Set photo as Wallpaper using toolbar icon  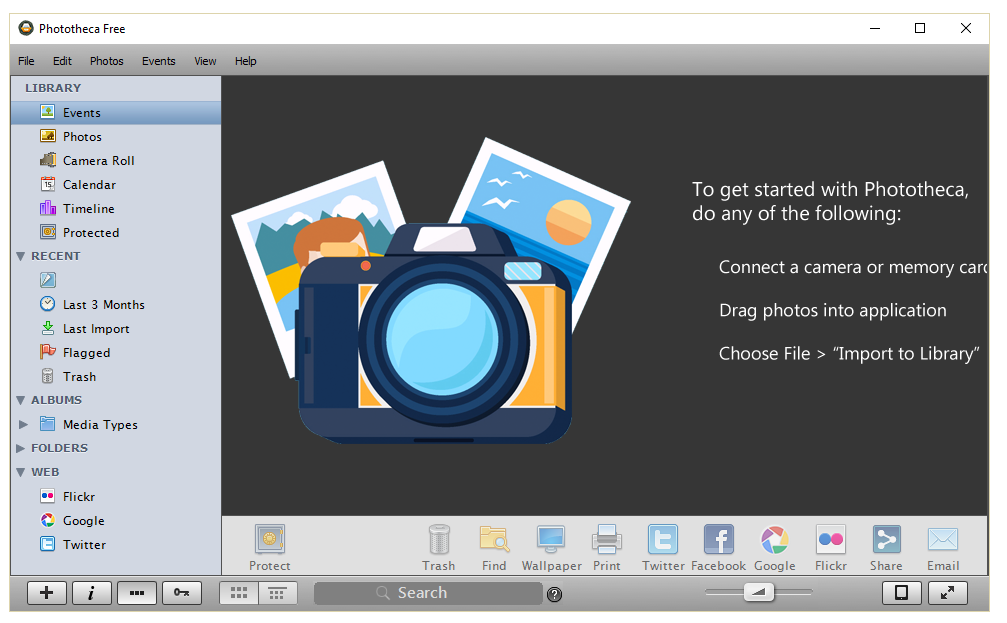point(551,541)
